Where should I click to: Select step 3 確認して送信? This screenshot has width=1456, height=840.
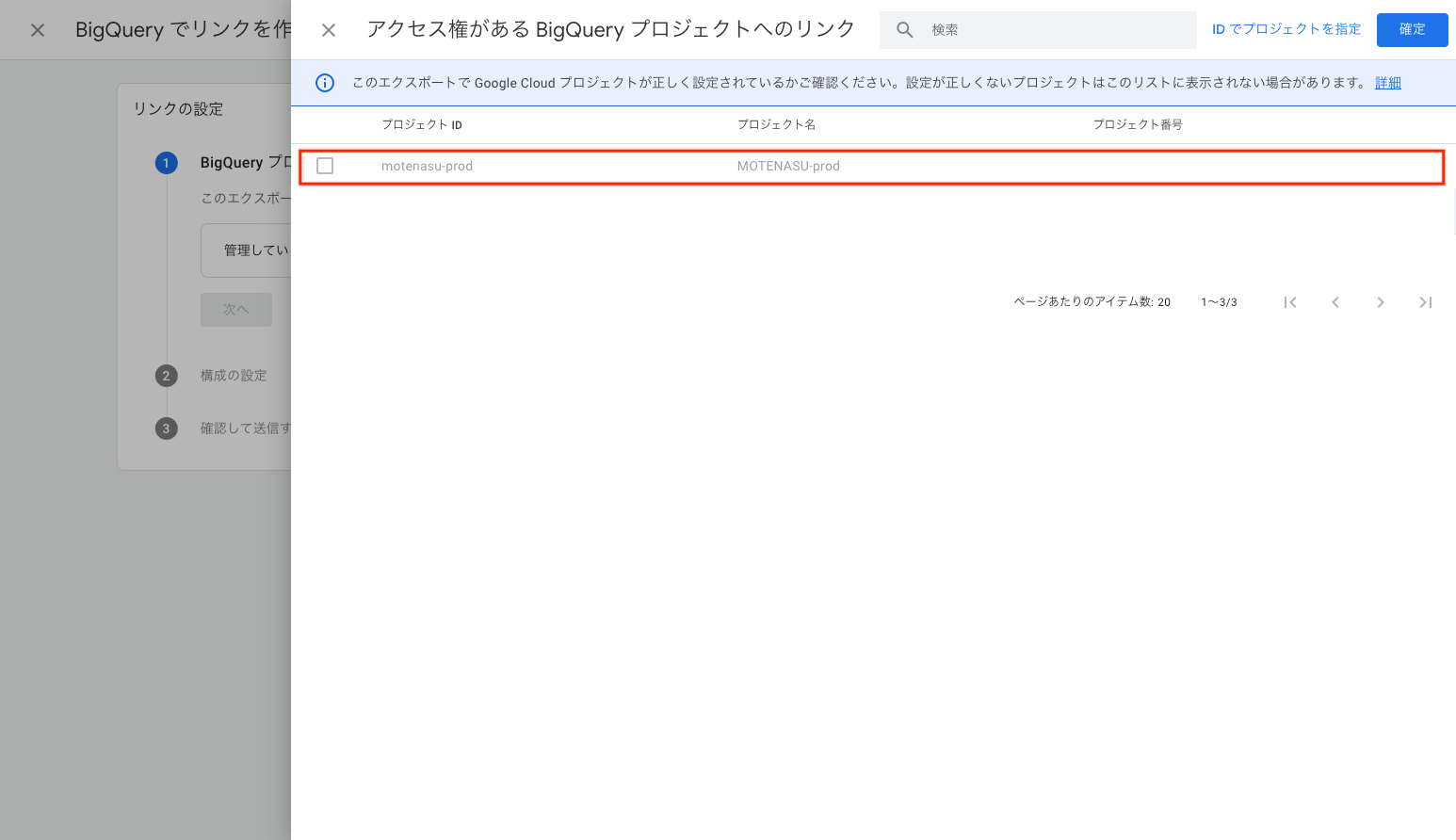(x=244, y=428)
